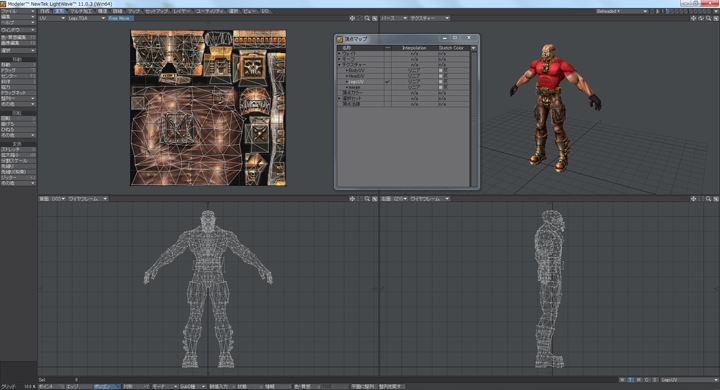Select the highlighted first layer slot at top right

(668, 11)
